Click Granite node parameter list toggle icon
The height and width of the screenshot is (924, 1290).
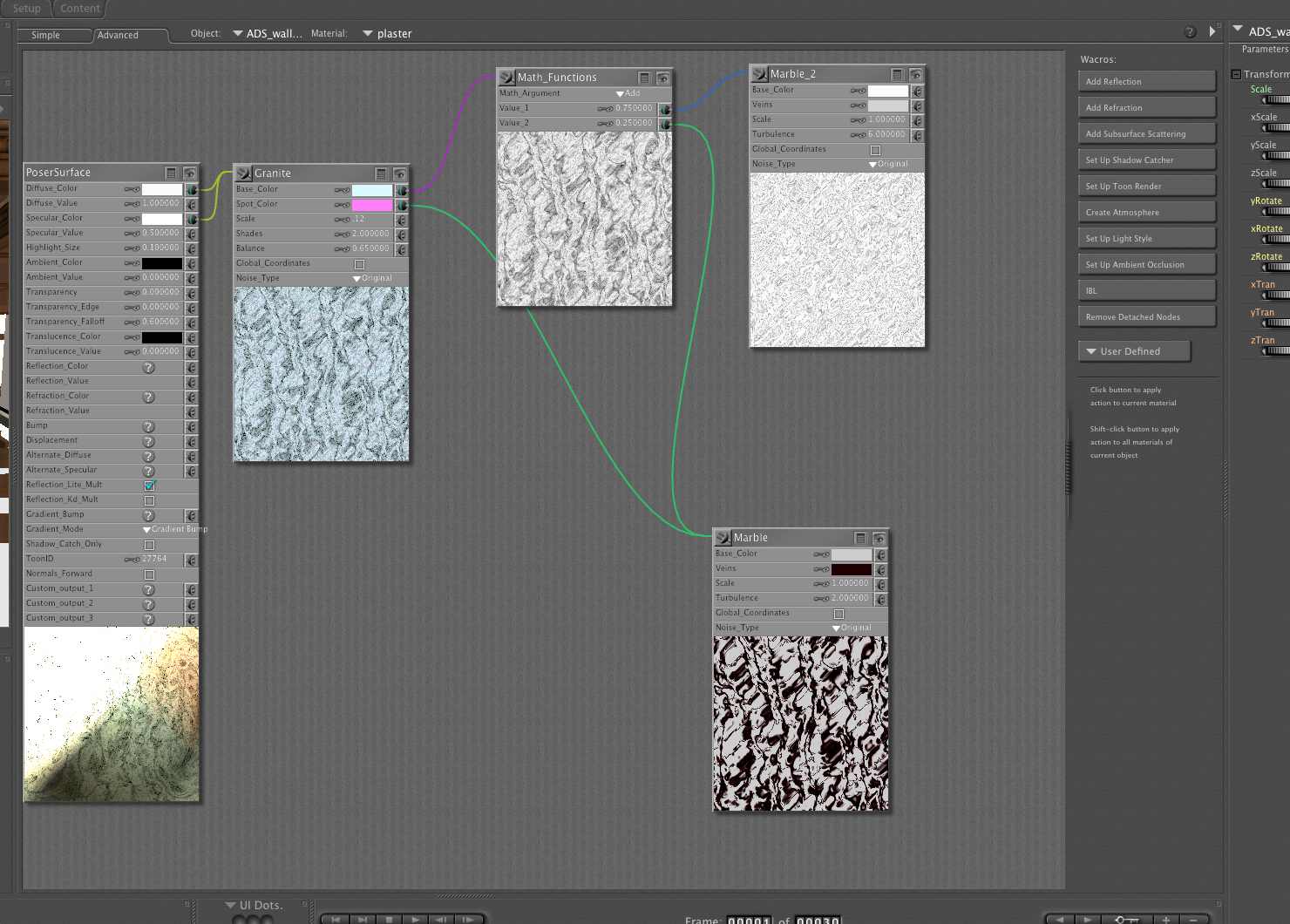coord(381,174)
